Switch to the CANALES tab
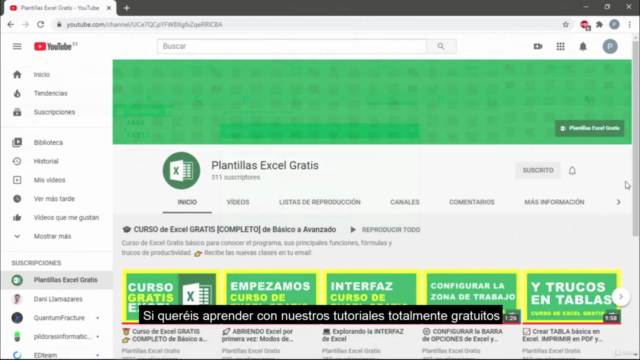Screen dimensions: 640x360 pyautogui.click(x=404, y=202)
